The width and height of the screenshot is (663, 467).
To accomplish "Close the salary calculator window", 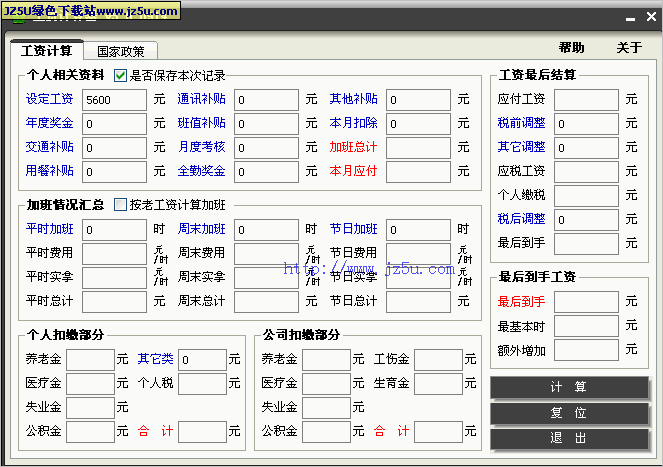I will point(651,17).
